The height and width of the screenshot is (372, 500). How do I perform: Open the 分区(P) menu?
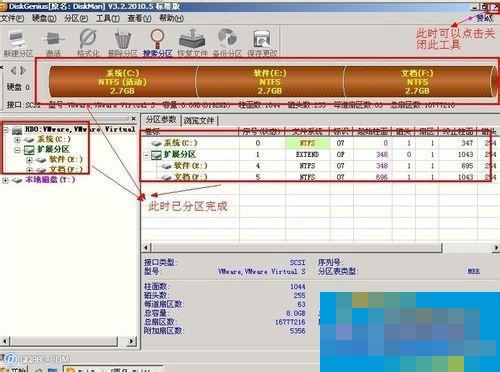click(x=76, y=18)
